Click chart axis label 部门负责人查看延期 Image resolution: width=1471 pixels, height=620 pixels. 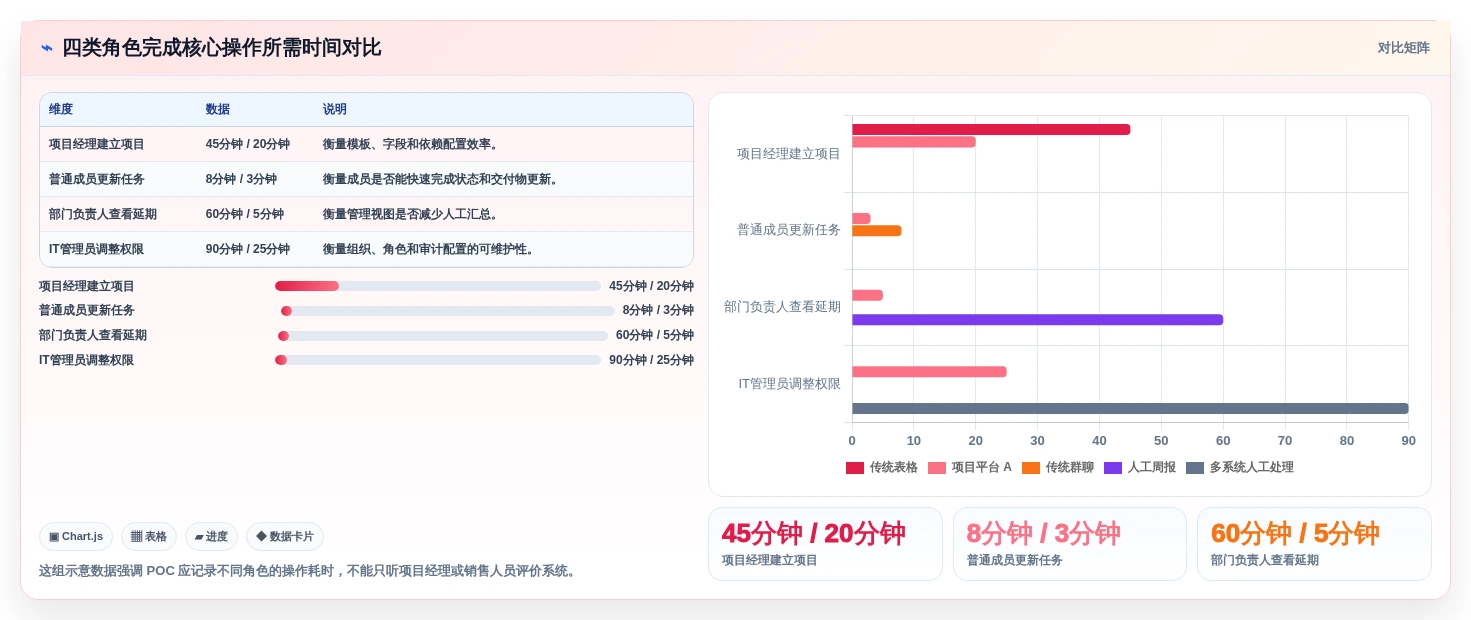782,306
